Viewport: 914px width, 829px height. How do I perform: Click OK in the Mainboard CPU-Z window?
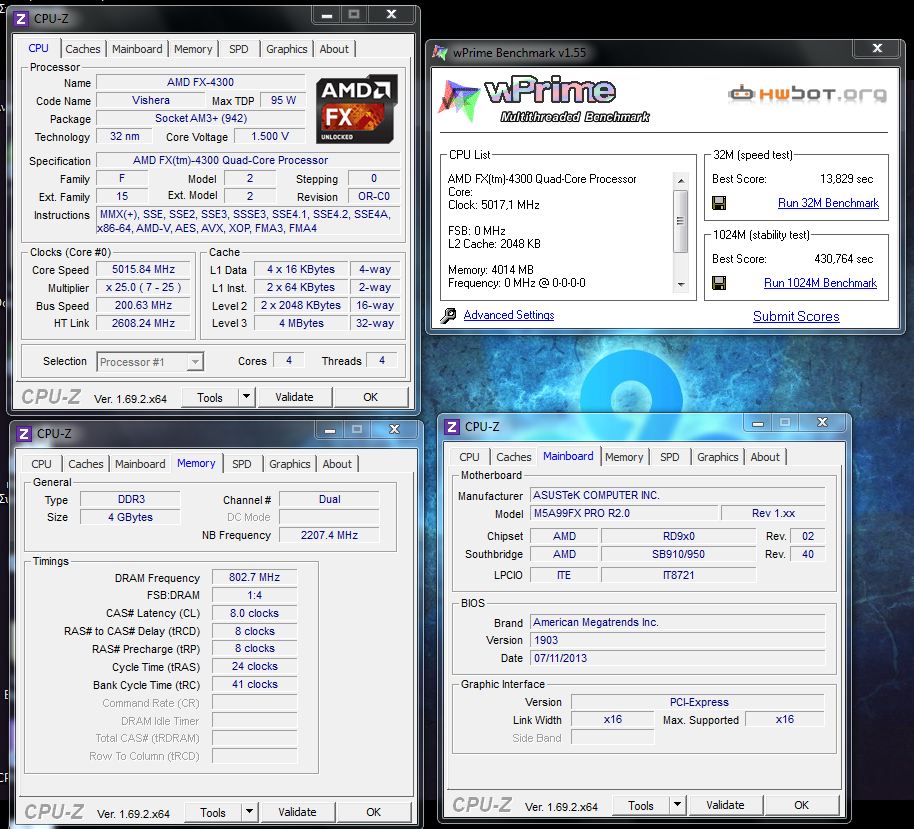tap(801, 805)
